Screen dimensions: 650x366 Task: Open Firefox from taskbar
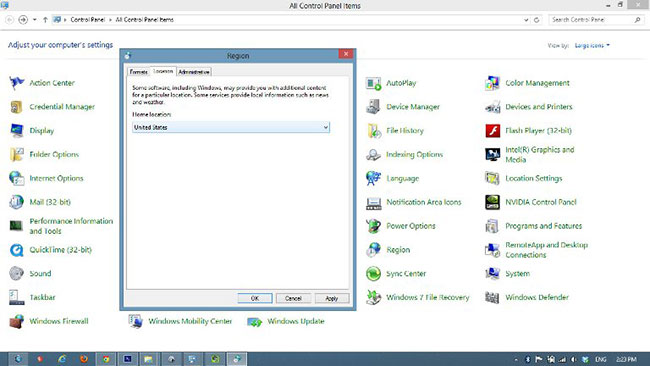(84, 359)
